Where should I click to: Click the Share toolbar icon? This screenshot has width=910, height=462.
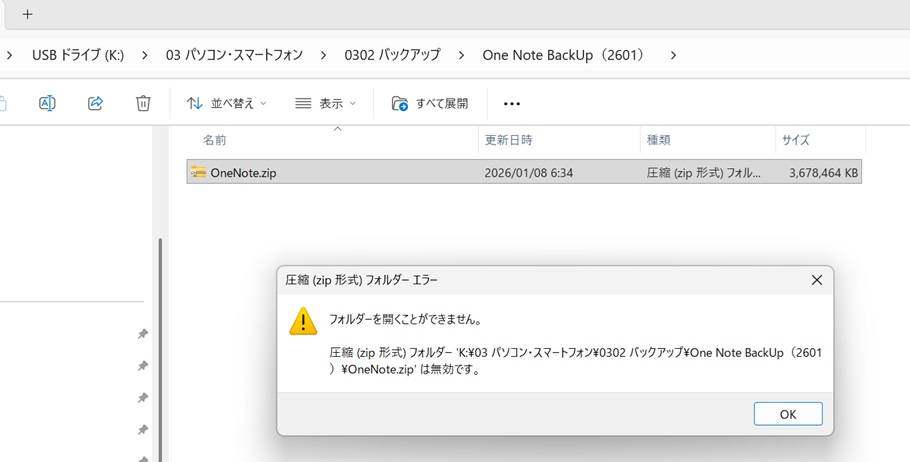click(x=95, y=103)
